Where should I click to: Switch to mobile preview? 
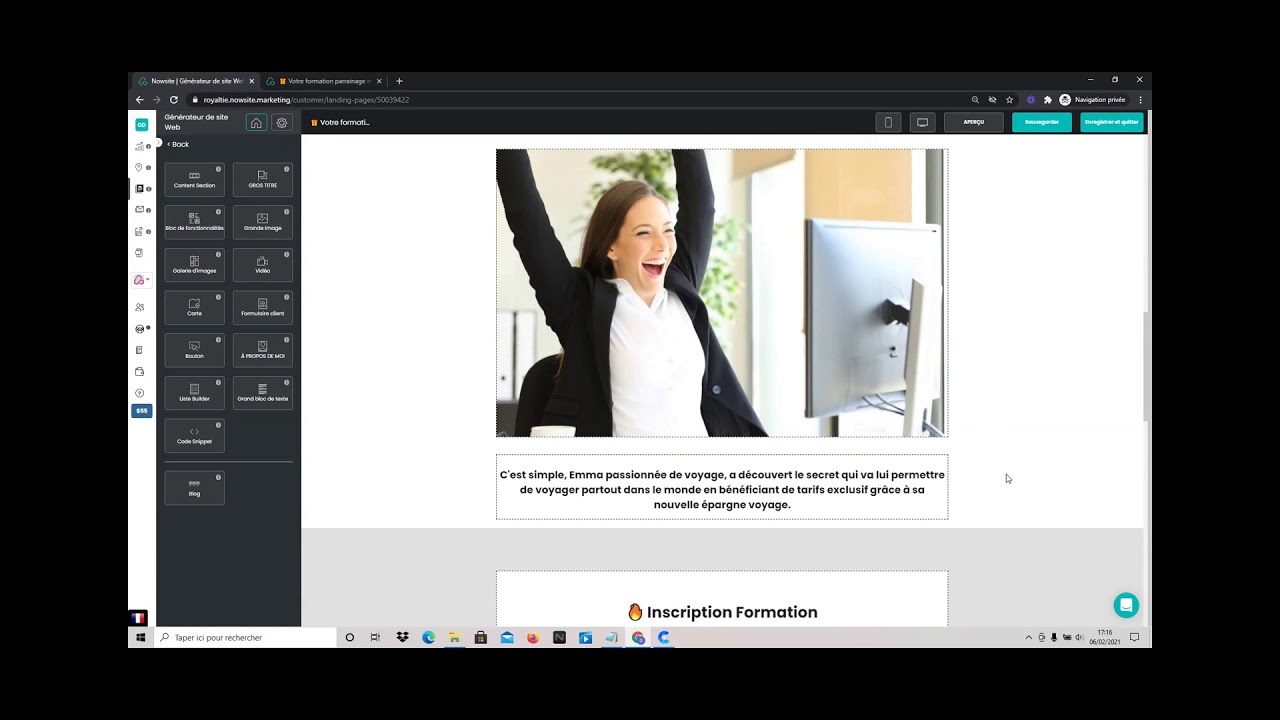(888, 122)
